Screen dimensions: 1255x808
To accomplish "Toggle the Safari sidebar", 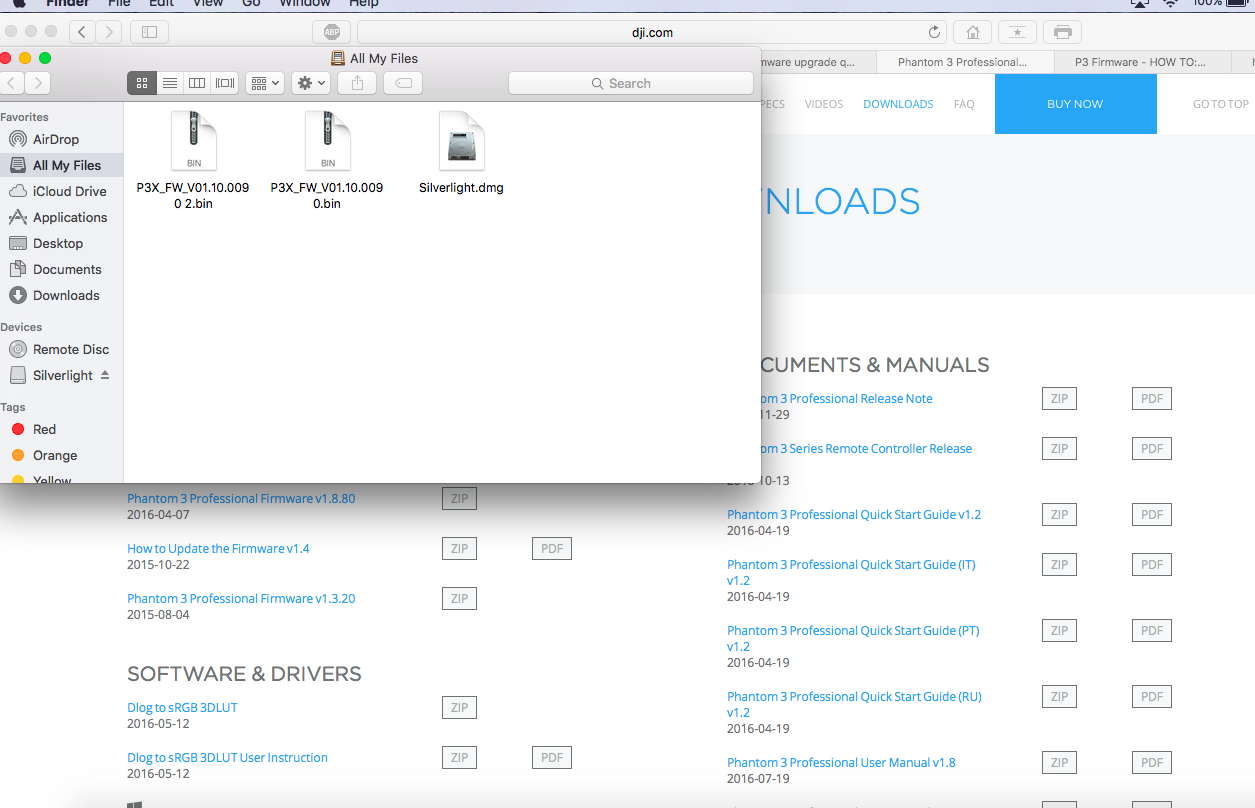I will coord(149,32).
